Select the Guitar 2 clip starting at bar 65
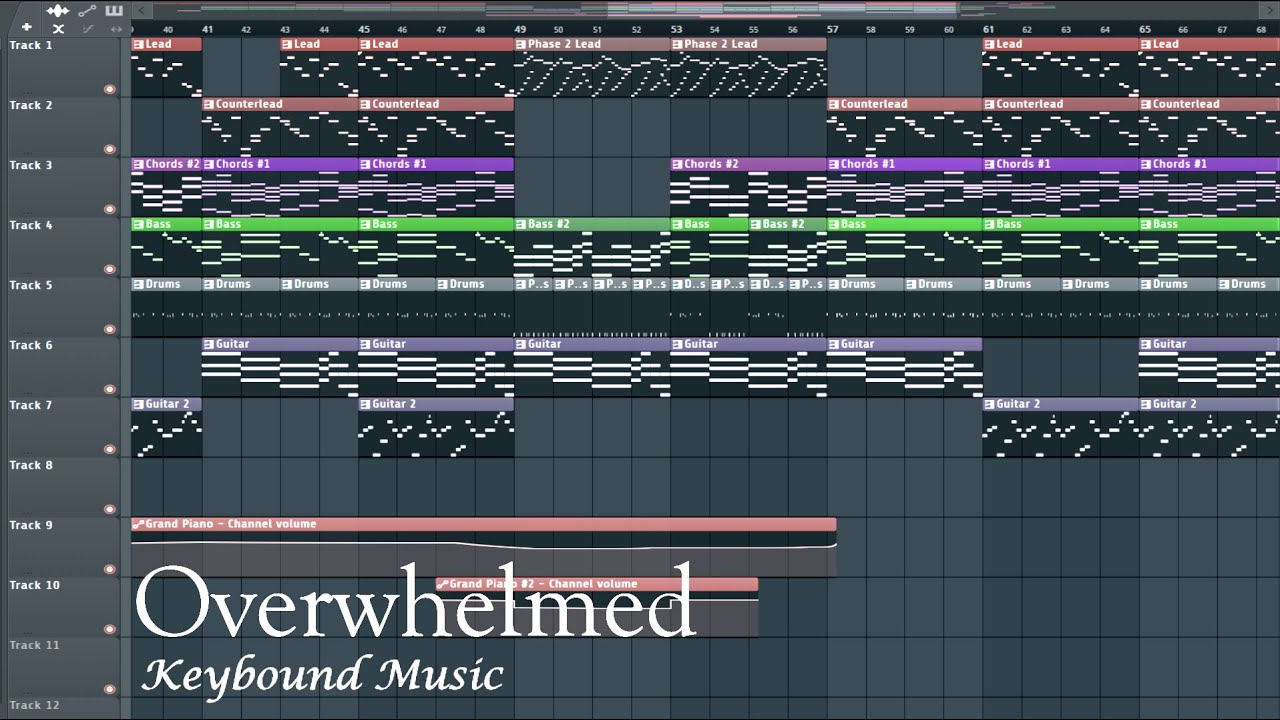This screenshot has height=720, width=1280. 1209,428
